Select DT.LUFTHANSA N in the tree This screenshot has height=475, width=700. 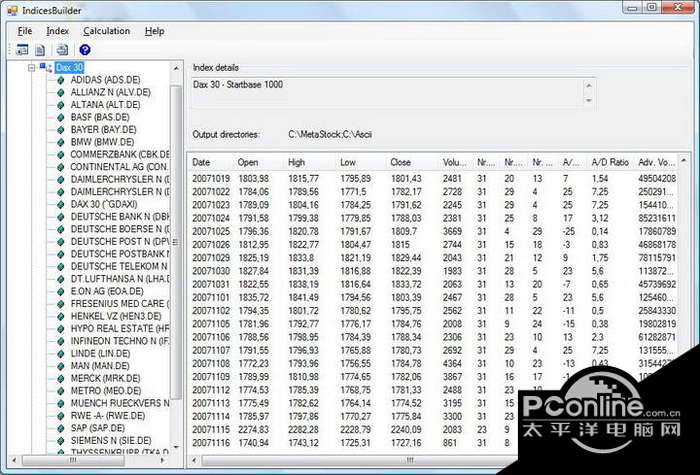[120, 279]
